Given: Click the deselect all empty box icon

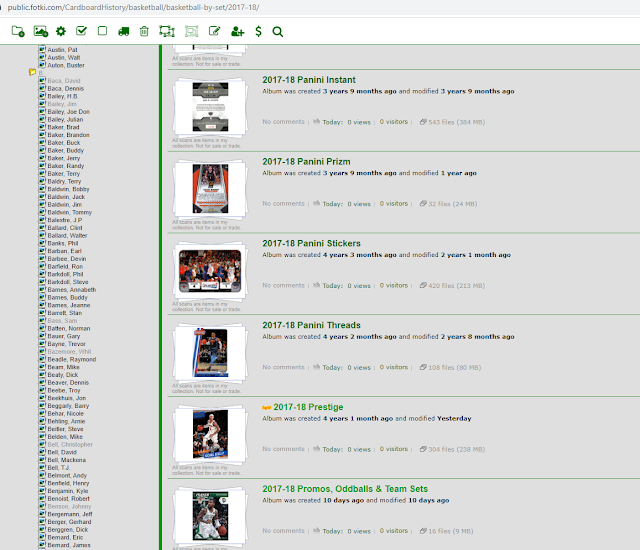Looking at the screenshot, I should [x=102, y=31].
